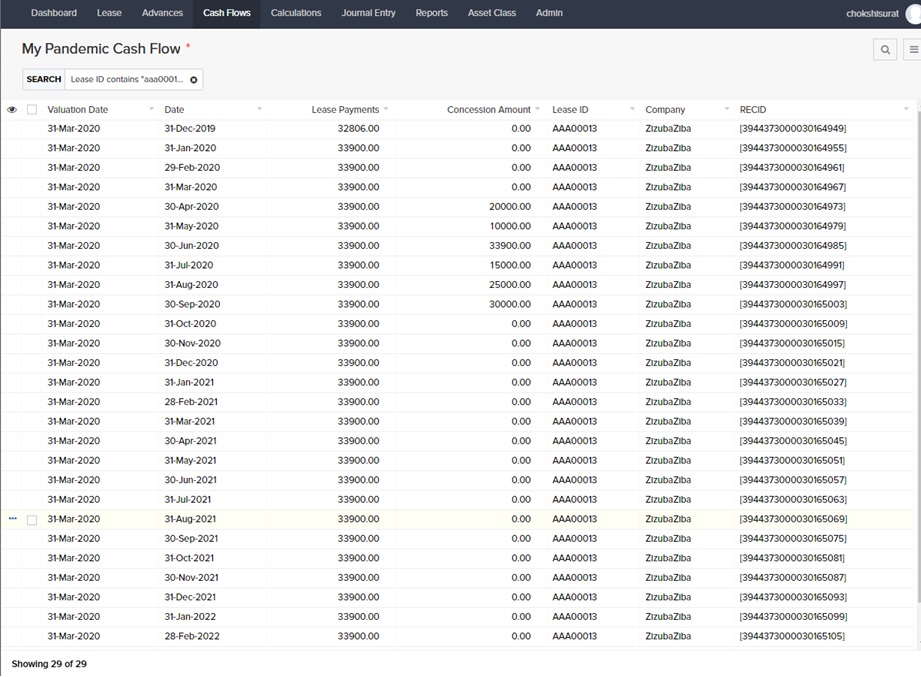
Task: Tick the select-all checkbox in header
Action: 32,110
